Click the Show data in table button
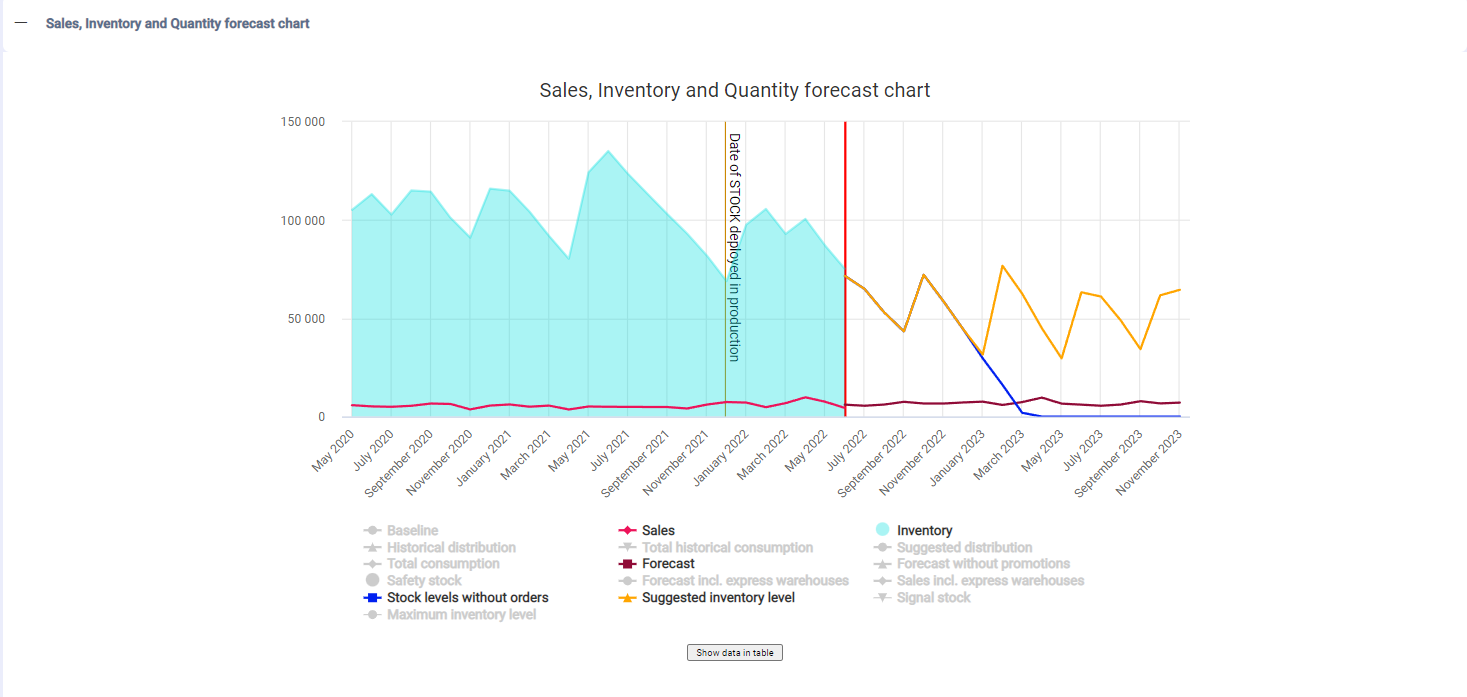This screenshot has height=697, width=1467. pyautogui.click(x=734, y=653)
